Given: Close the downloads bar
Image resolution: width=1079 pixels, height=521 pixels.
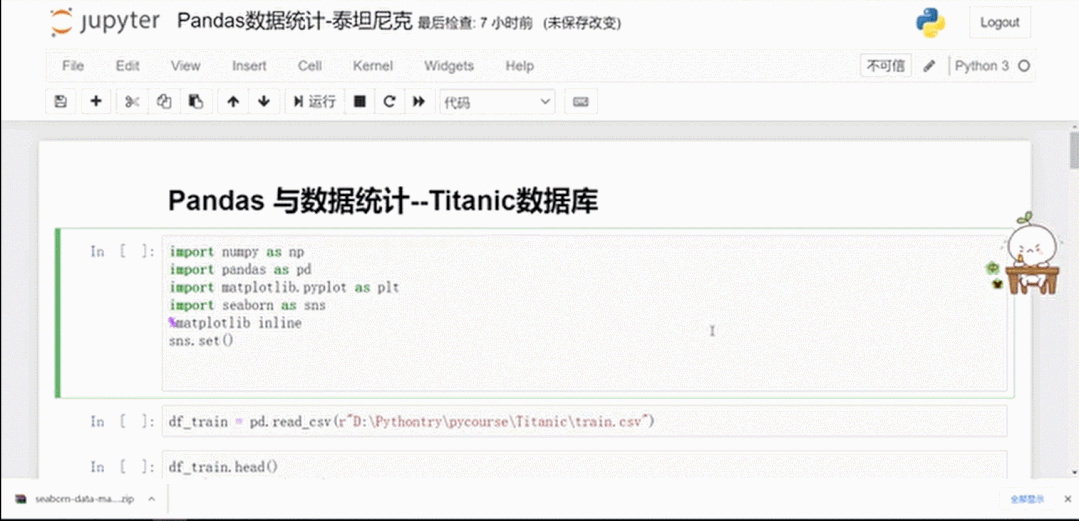Looking at the screenshot, I should click(1067, 499).
